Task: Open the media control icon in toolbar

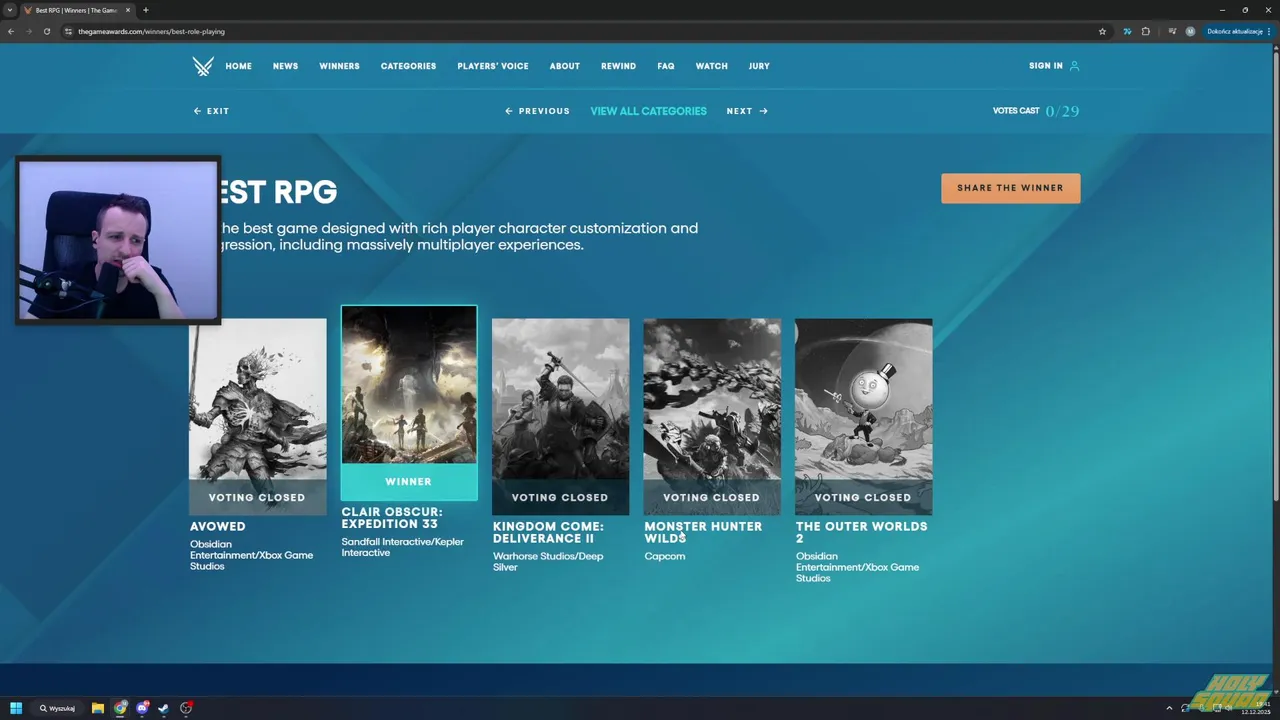Action: (1172, 31)
